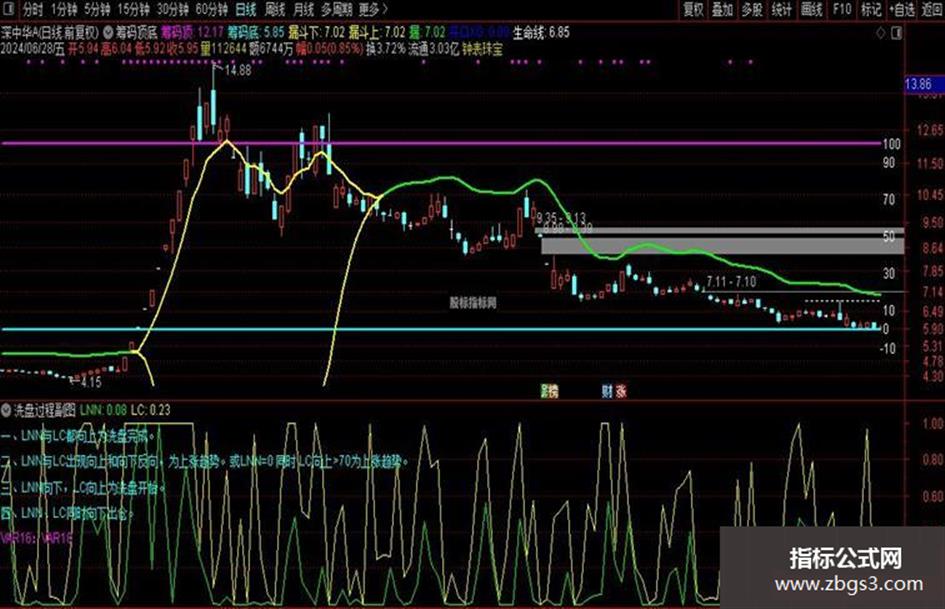Open settings icon next to 筹码顶底 indicator
Image resolution: width=945 pixels, height=609 pixels.
coord(108,32)
